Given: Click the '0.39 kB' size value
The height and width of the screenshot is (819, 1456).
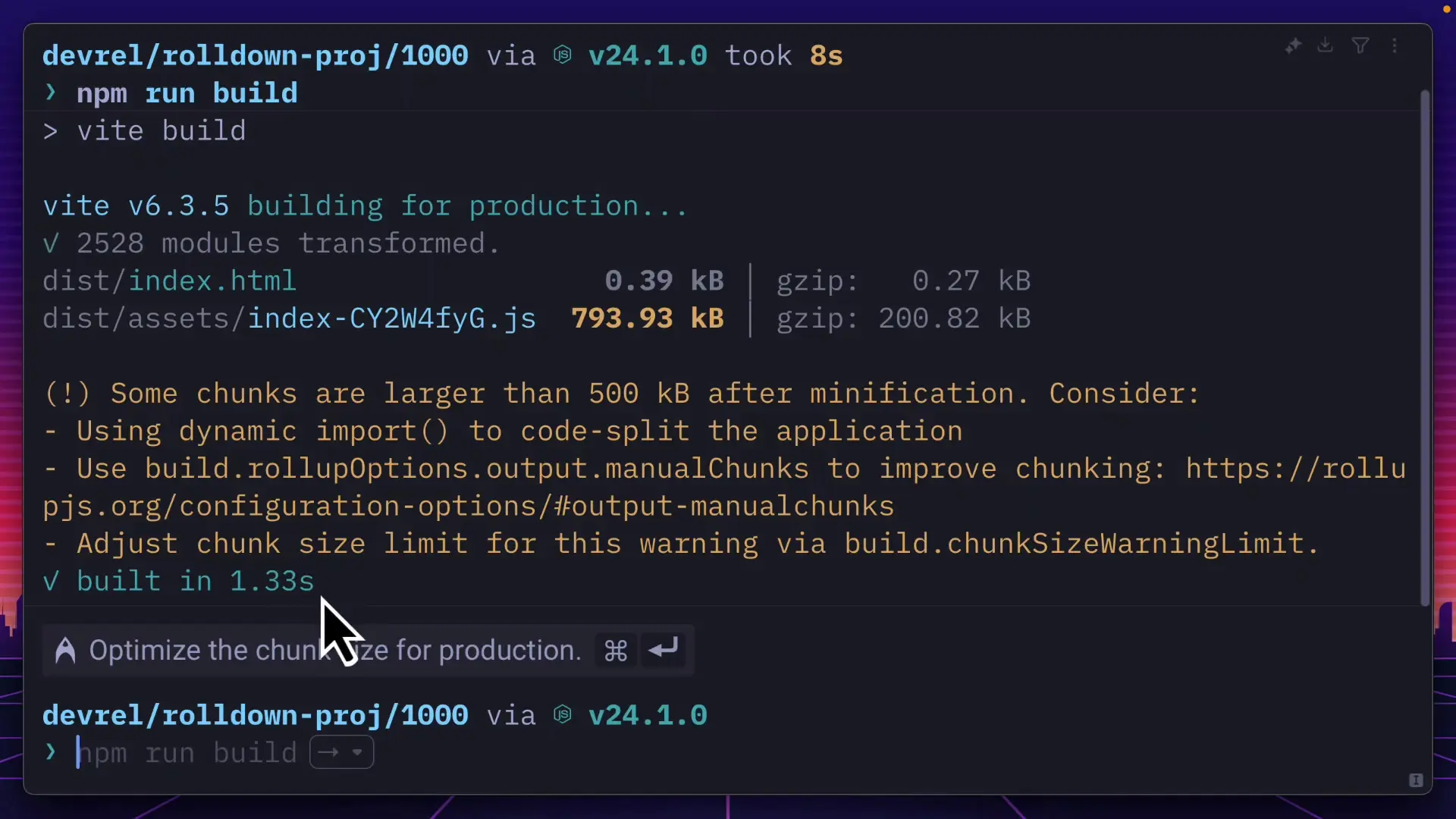Looking at the screenshot, I should [664, 281].
